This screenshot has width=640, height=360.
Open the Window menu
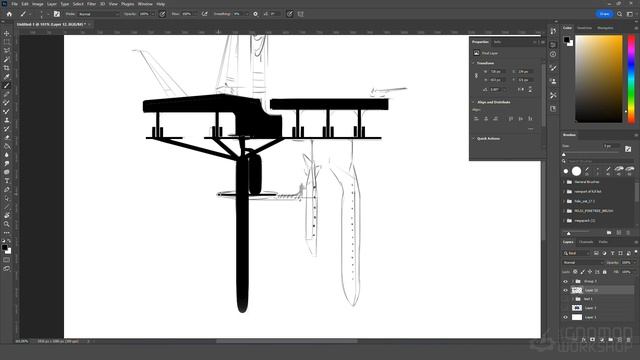click(145, 4)
